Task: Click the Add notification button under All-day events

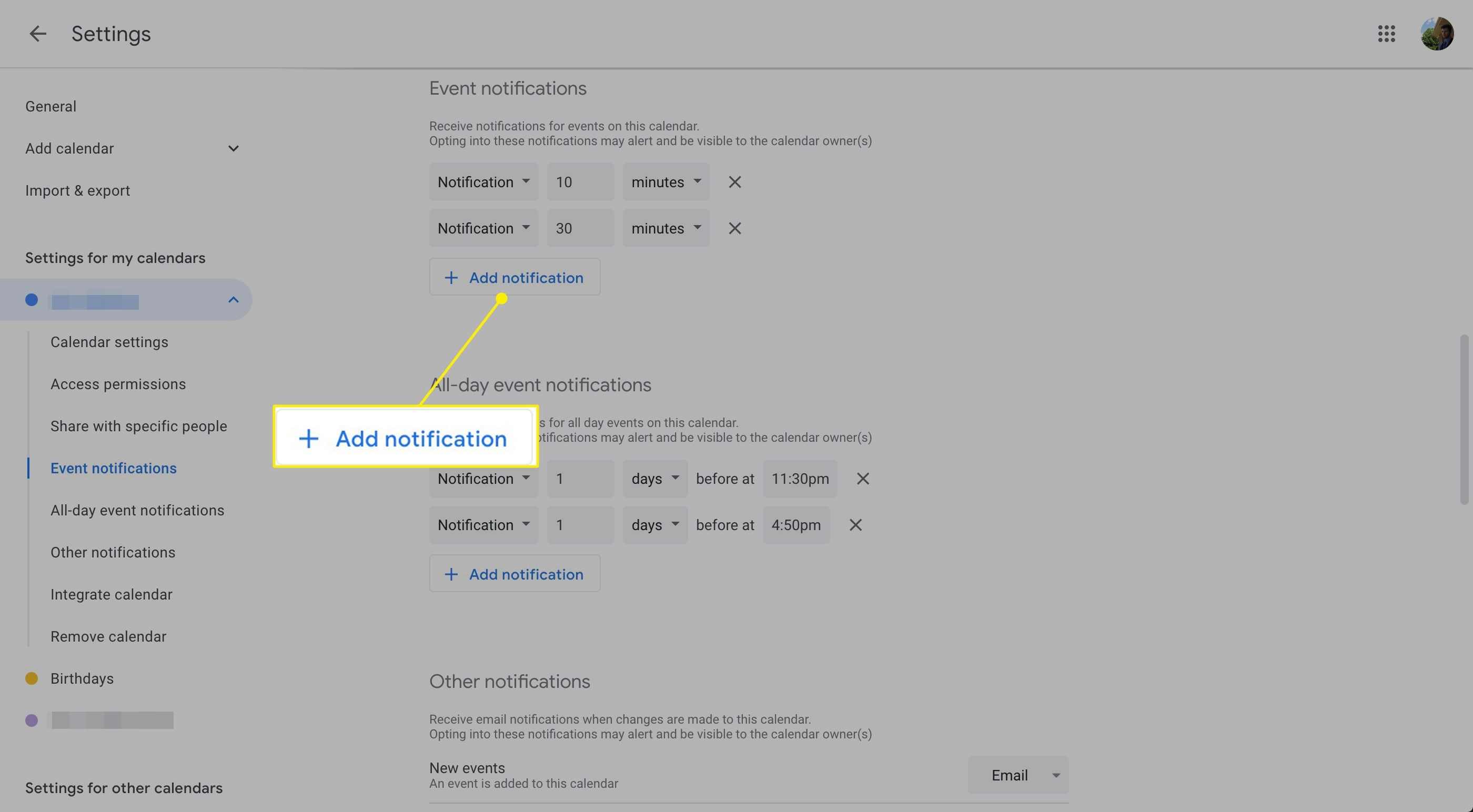Action: [514, 573]
